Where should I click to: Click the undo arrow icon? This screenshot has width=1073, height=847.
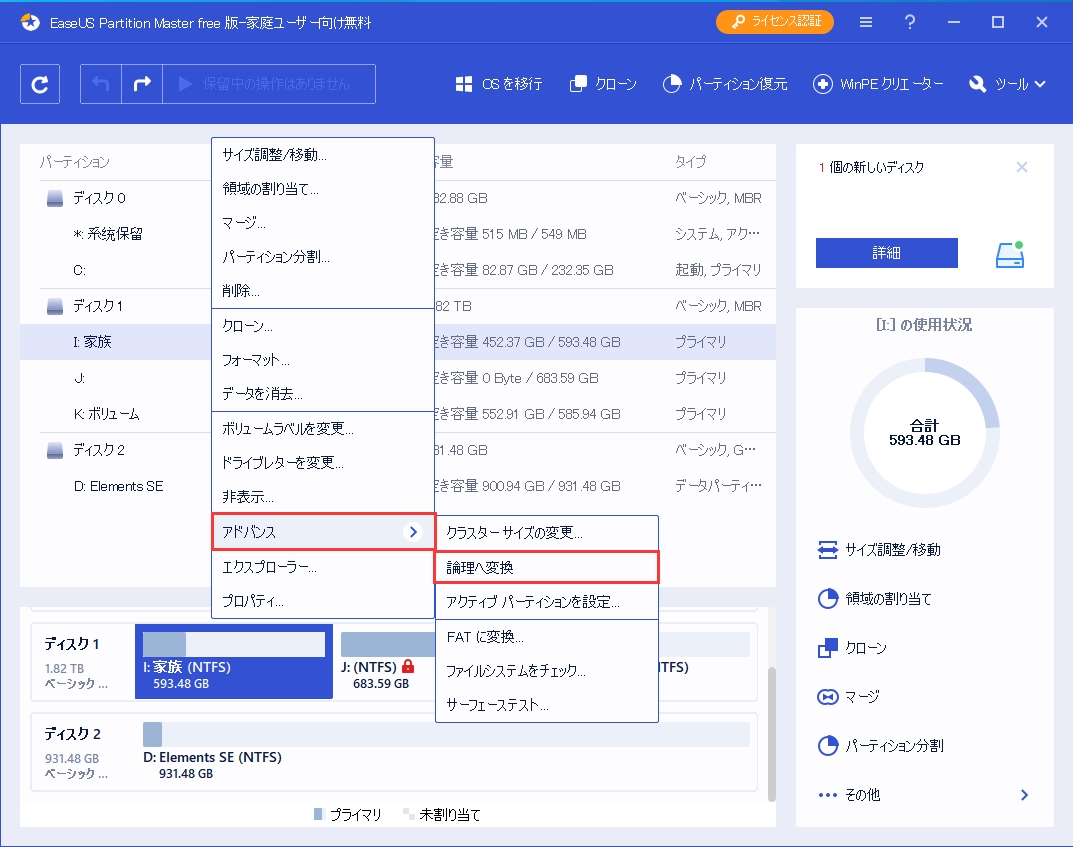pos(99,84)
